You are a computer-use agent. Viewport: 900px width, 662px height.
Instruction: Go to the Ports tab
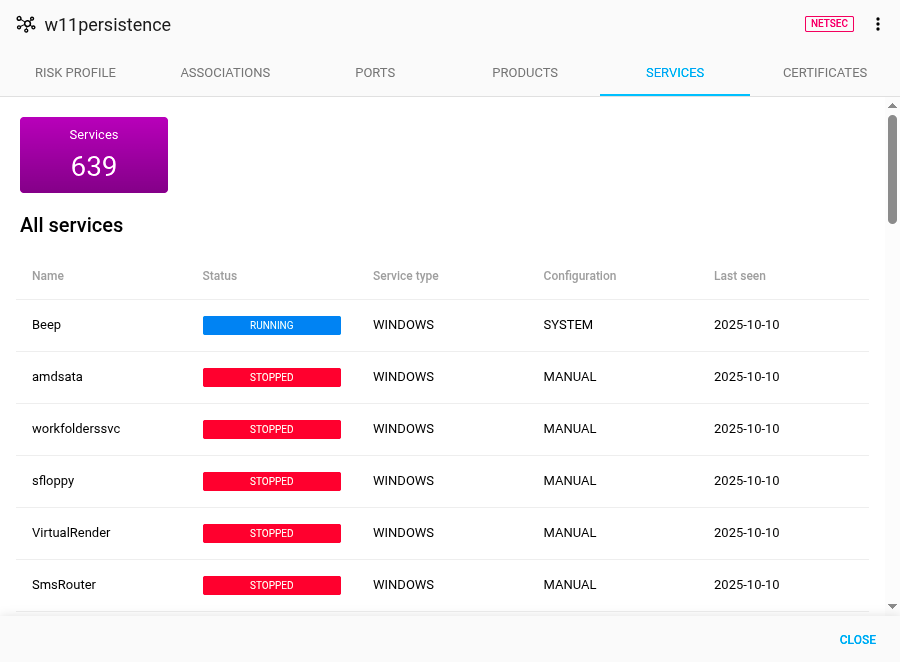(375, 73)
